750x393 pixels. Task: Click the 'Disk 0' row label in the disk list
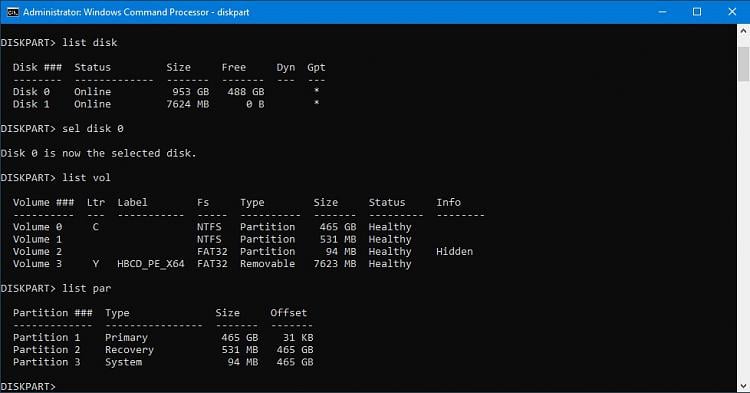pyautogui.click(x=31, y=92)
